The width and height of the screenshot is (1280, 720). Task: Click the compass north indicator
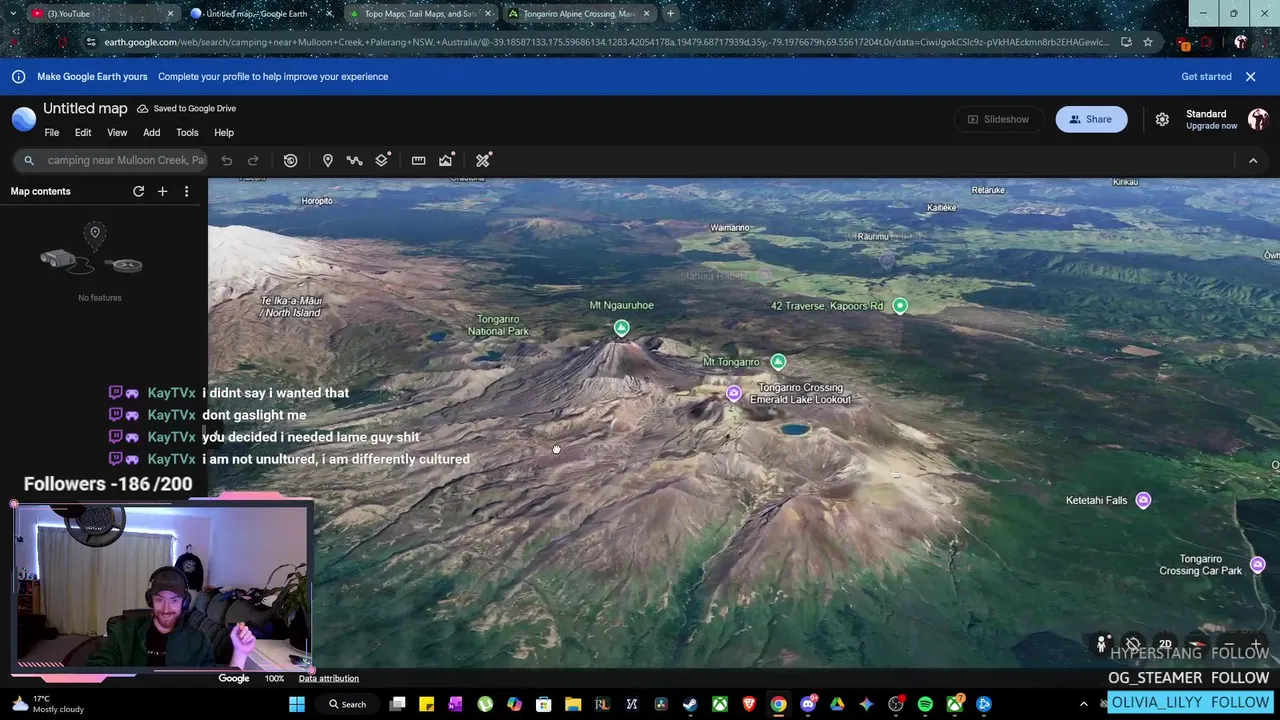(1196, 645)
